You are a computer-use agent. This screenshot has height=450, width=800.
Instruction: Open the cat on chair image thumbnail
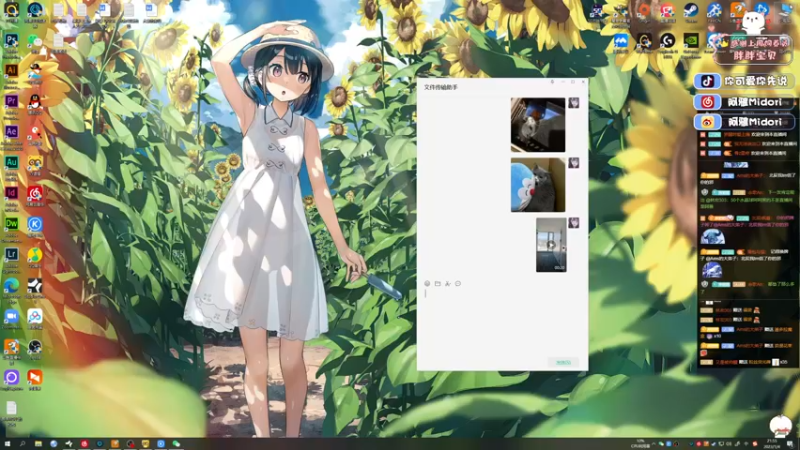tap(538, 125)
